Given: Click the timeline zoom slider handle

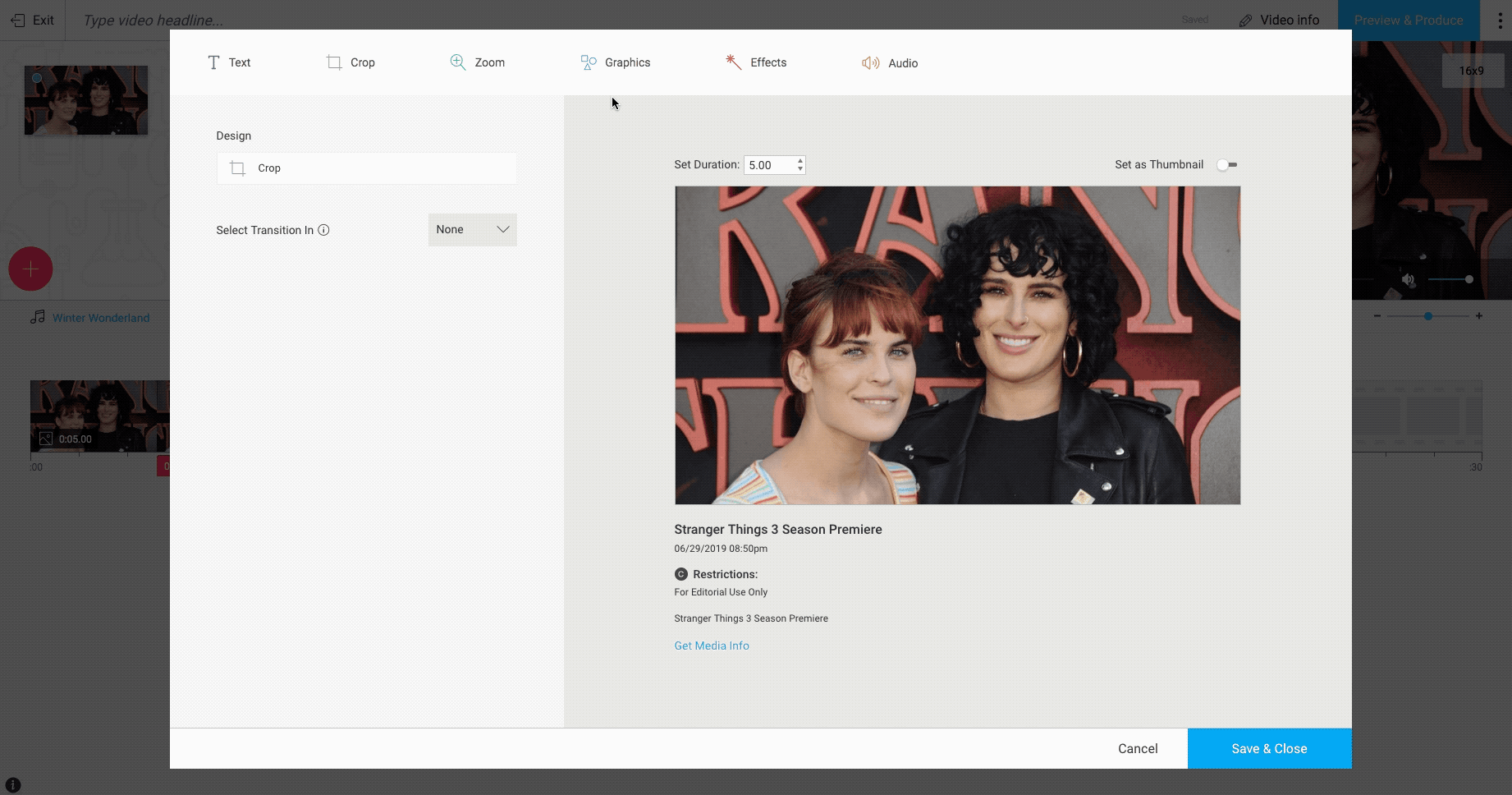Looking at the screenshot, I should (x=1428, y=315).
